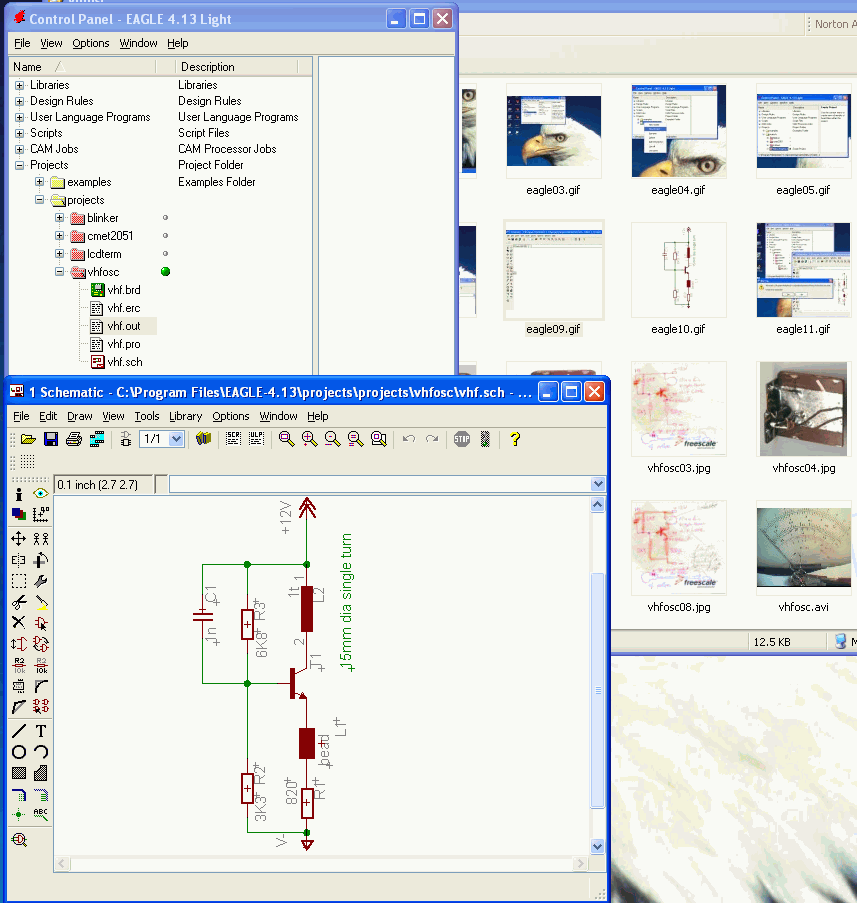Select the Group dashed rectangle tool

tap(18, 581)
